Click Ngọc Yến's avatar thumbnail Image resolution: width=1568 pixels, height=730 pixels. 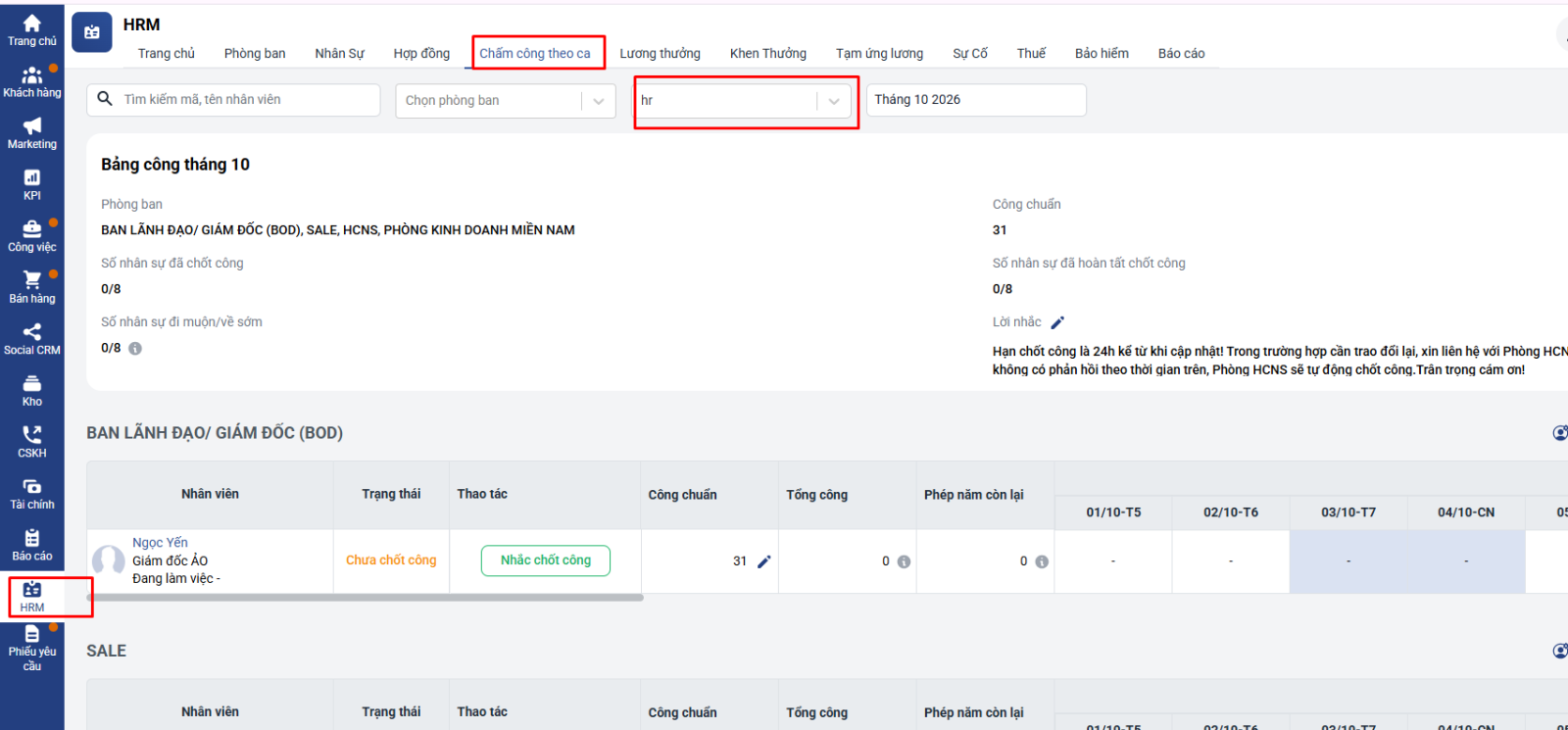[x=108, y=560]
